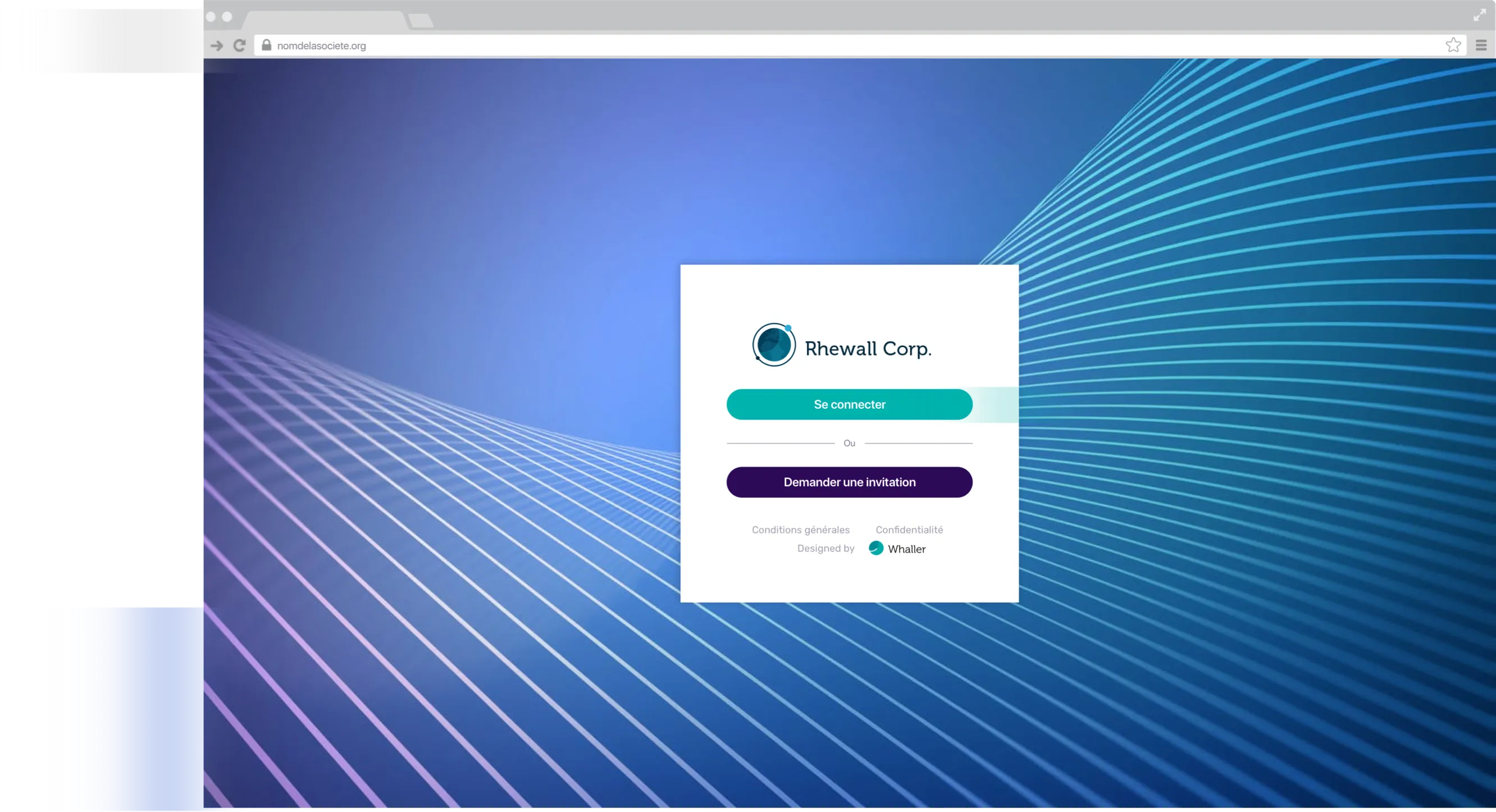Screen dimensions: 1496x812
Task: Open the Confidentialité link
Action: (909, 530)
